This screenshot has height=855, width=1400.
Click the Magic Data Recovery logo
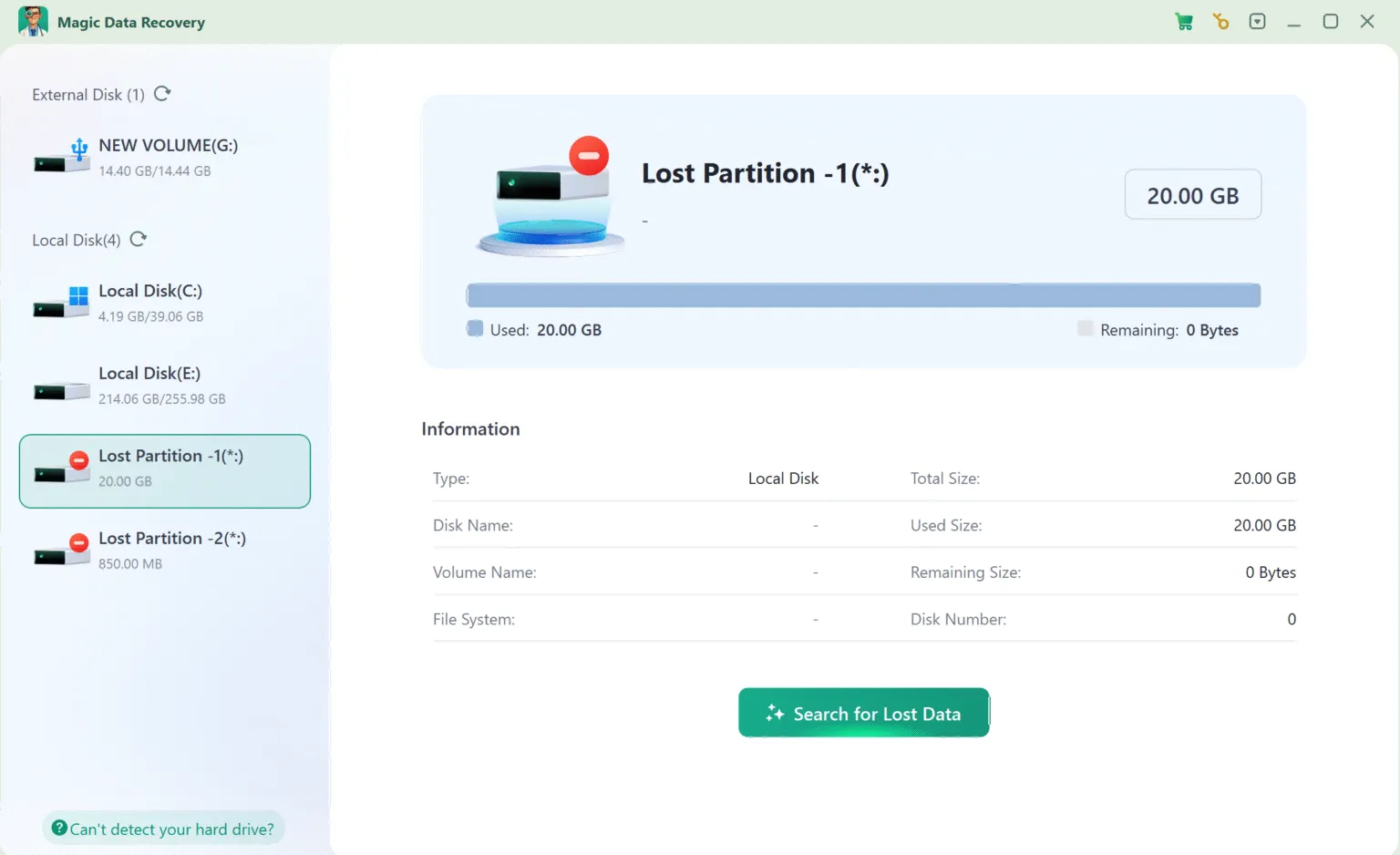coord(34,21)
